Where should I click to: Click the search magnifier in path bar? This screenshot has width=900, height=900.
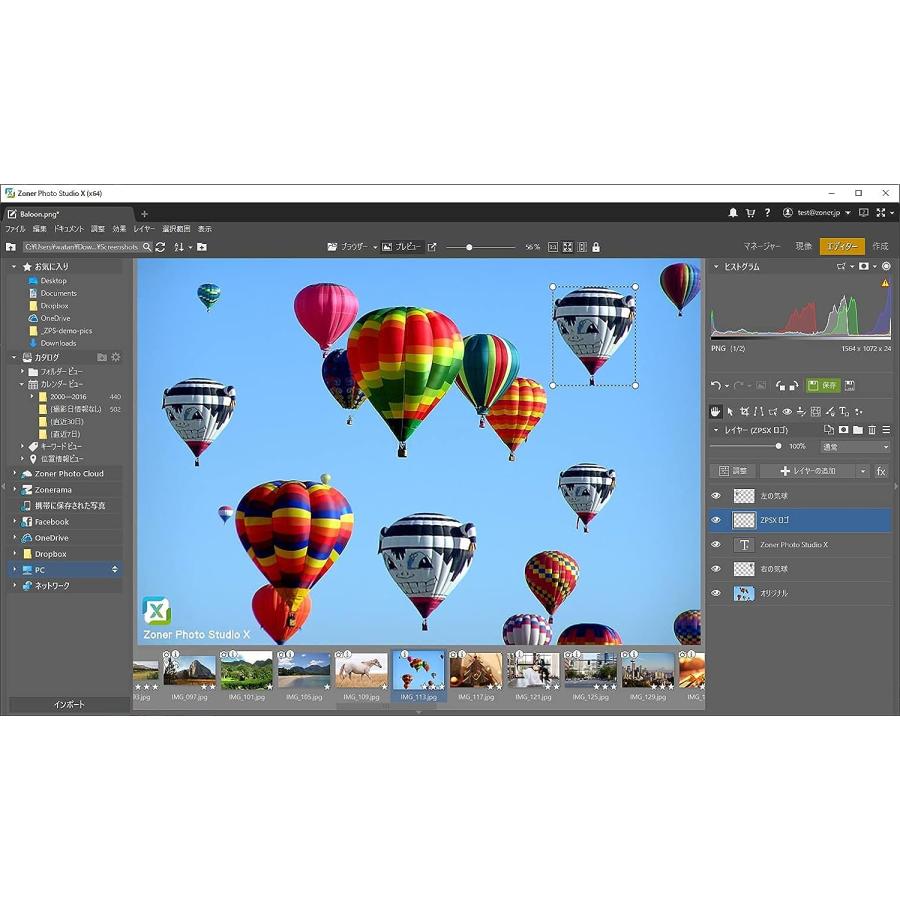147,247
